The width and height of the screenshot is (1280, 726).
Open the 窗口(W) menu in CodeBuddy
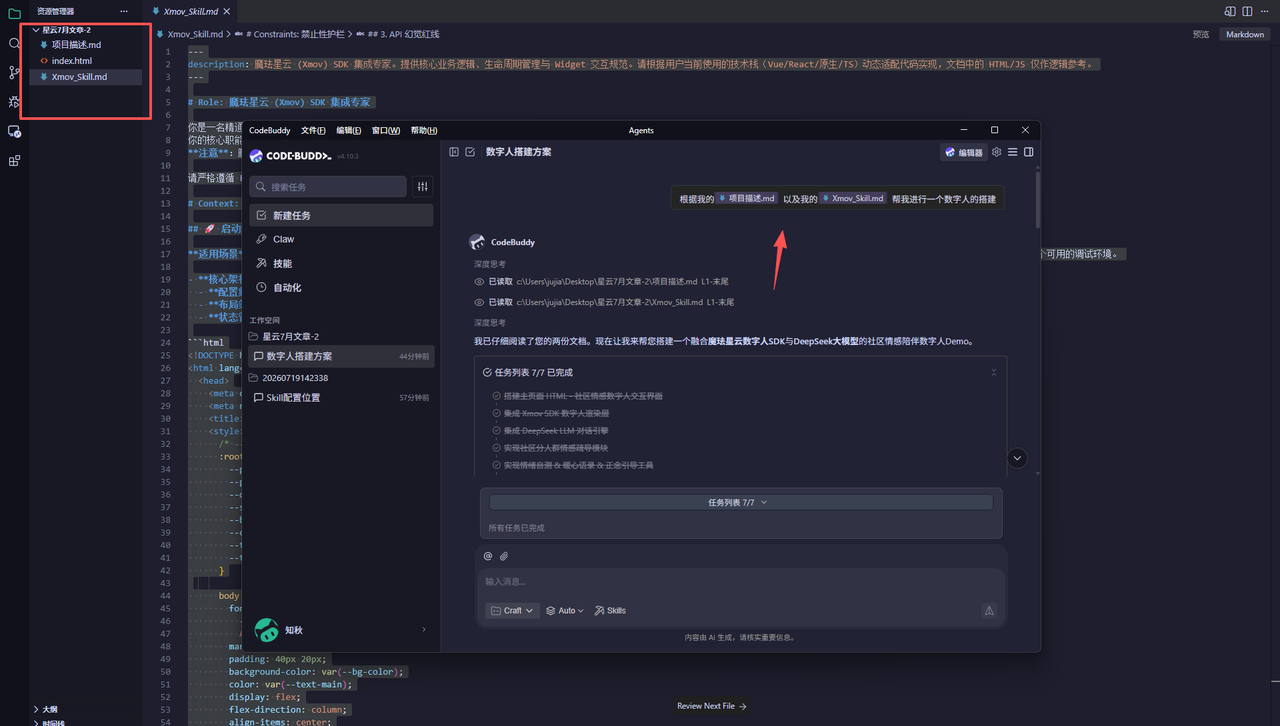pyautogui.click(x=386, y=130)
